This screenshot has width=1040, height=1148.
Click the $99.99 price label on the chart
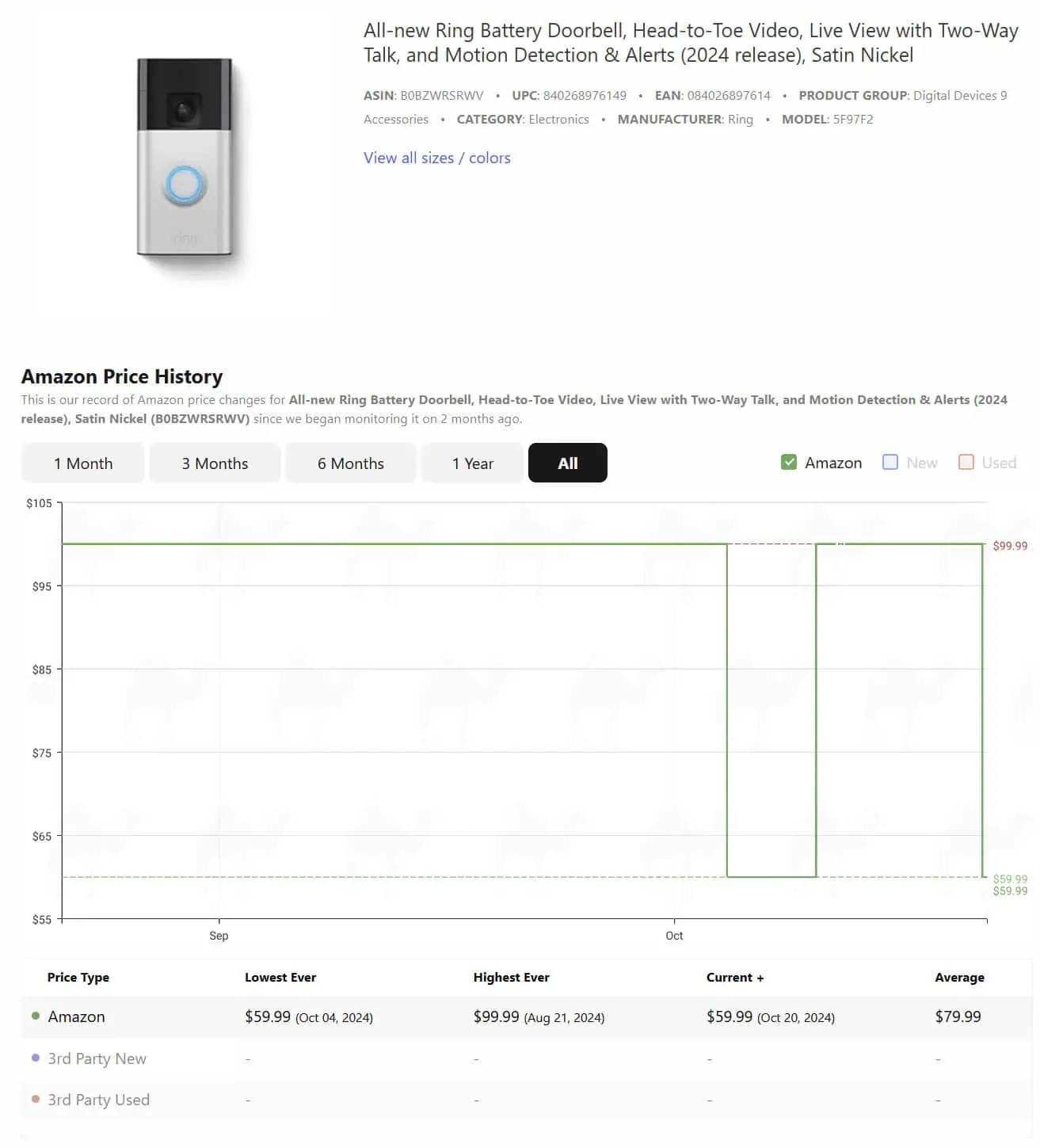[1010, 546]
